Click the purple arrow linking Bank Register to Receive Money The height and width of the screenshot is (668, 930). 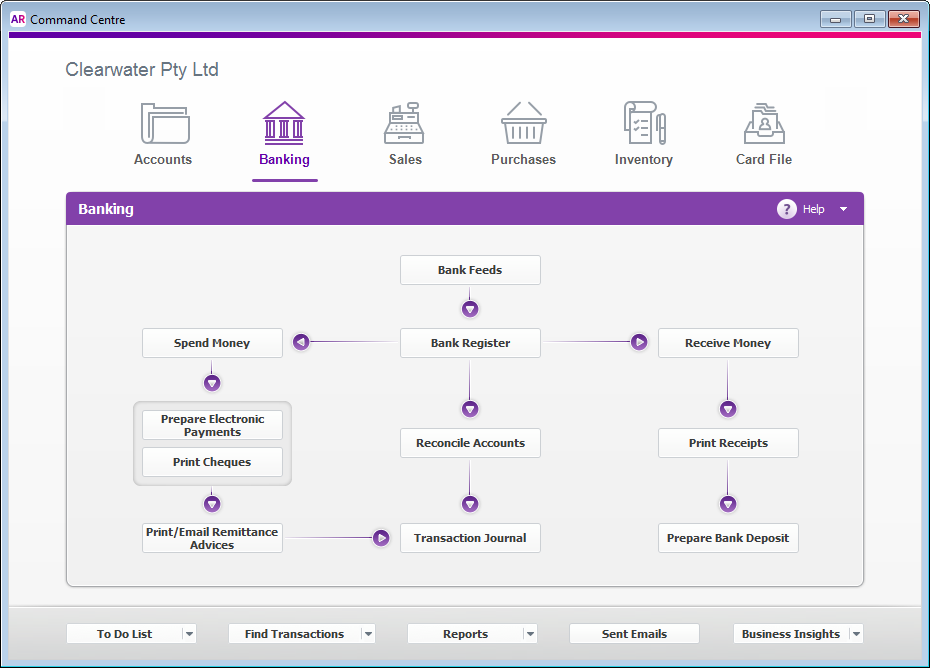click(x=639, y=341)
